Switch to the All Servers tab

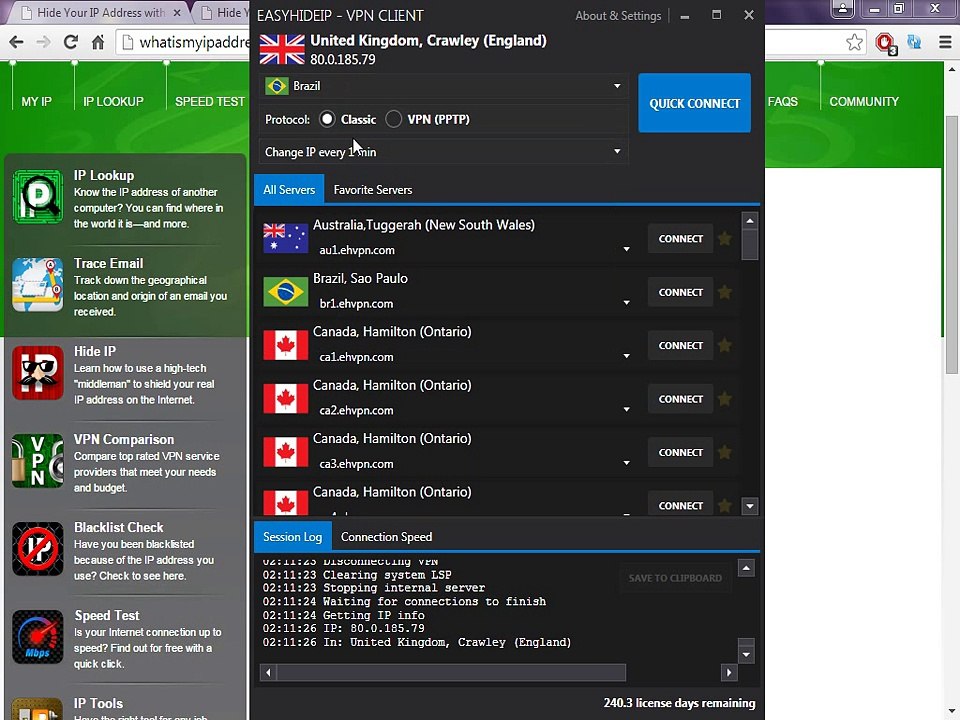pyautogui.click(x=289, y=190)
